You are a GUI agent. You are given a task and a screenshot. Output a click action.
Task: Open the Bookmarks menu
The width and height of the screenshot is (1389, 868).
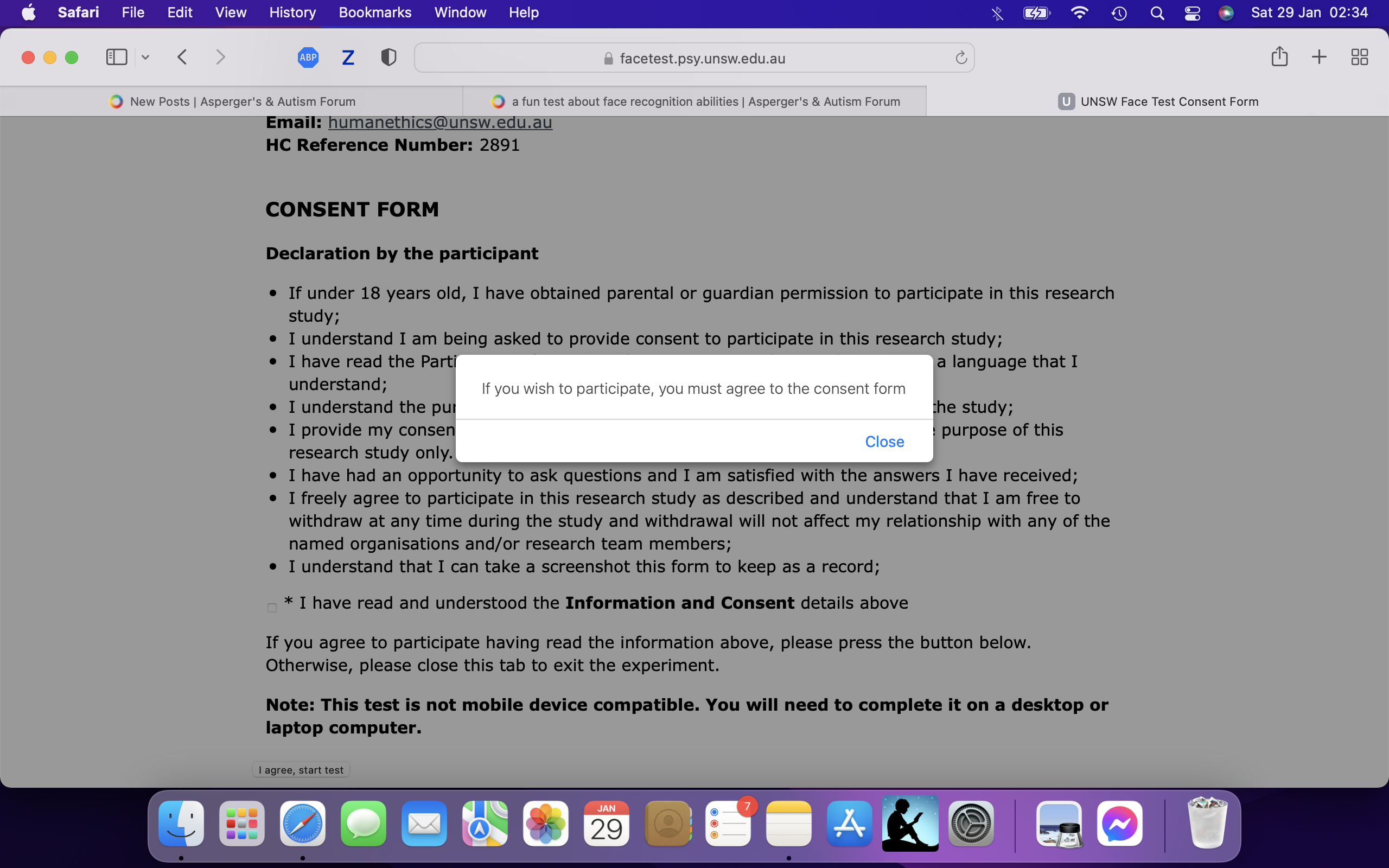(x=375, y=12)
